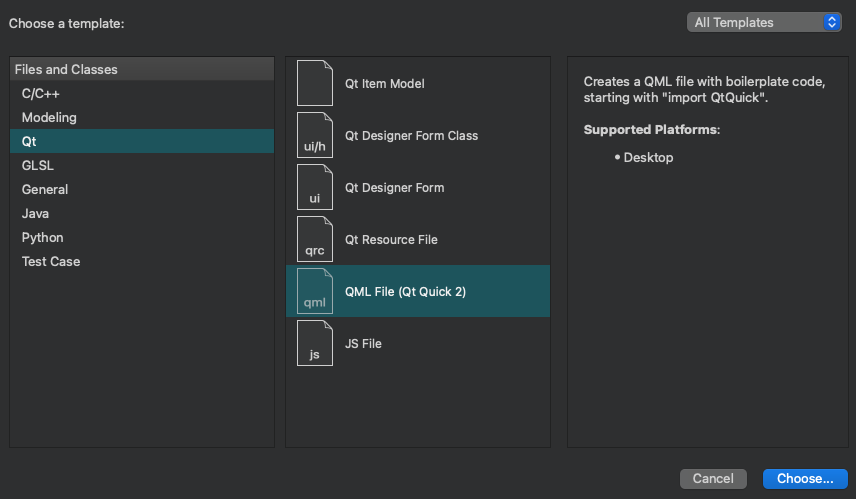Image resolution: width=856 pixels, height=499 pixels.
Task: Click the Choose... button
Action: pyautogui.click(x=805, y=478)
